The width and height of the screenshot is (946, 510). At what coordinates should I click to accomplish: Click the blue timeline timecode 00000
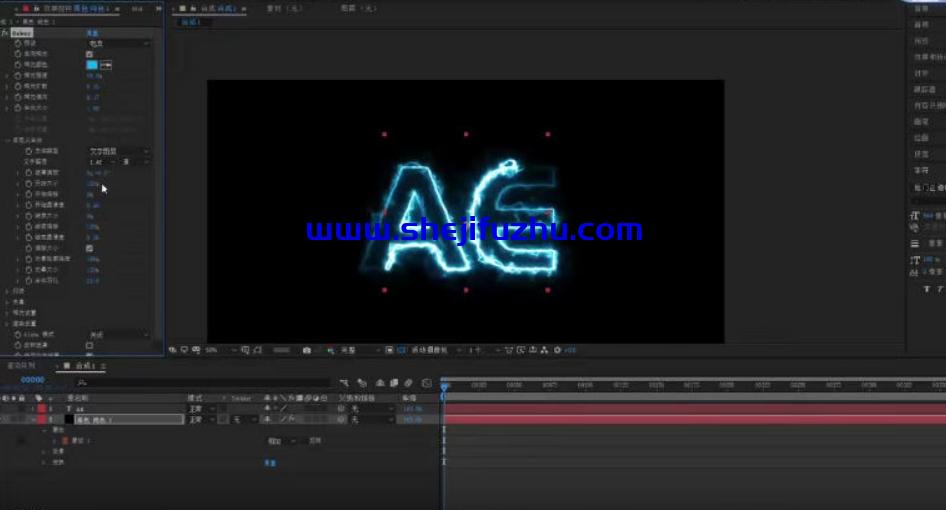[33, 380]
